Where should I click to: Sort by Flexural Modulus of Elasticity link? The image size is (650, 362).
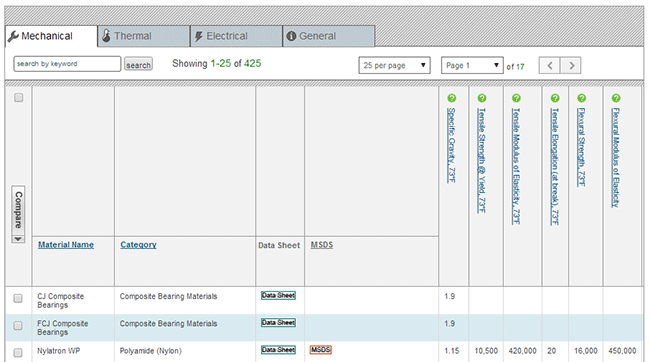click(x=616, y=158)
